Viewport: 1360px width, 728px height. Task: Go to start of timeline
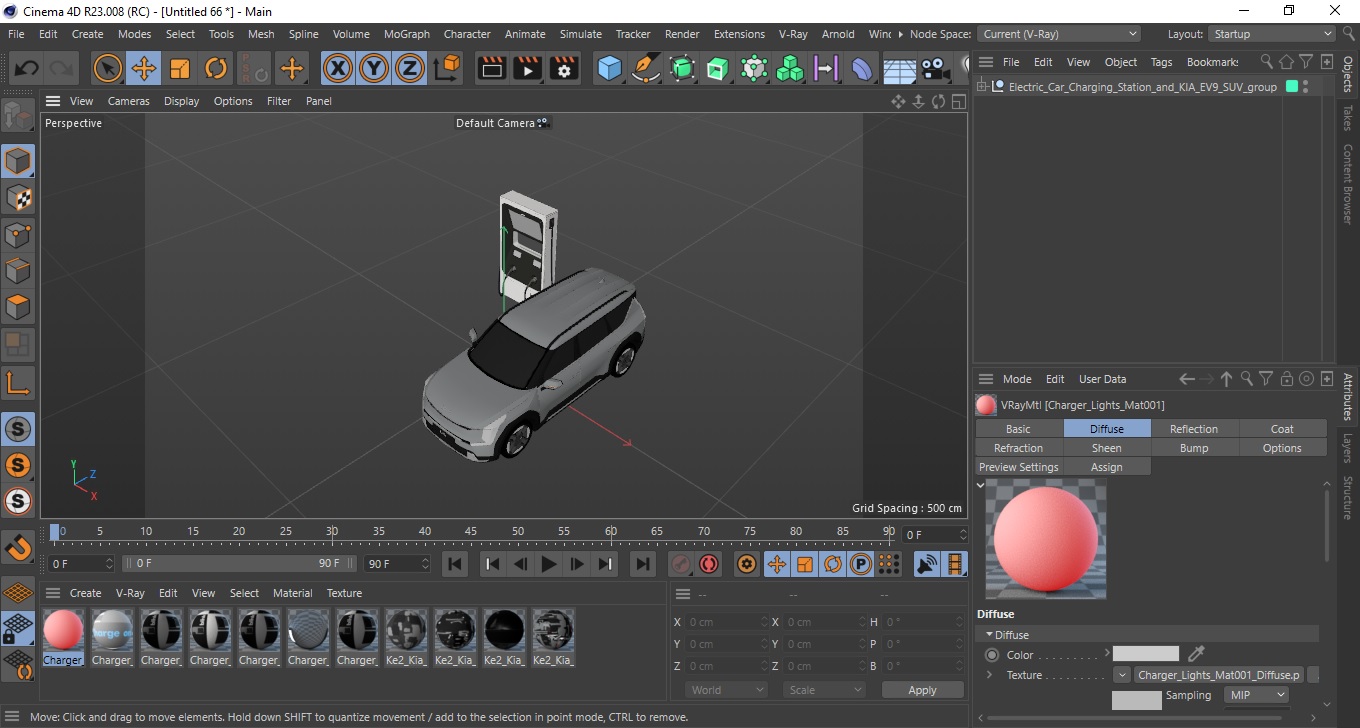click(x=455, y=564)
